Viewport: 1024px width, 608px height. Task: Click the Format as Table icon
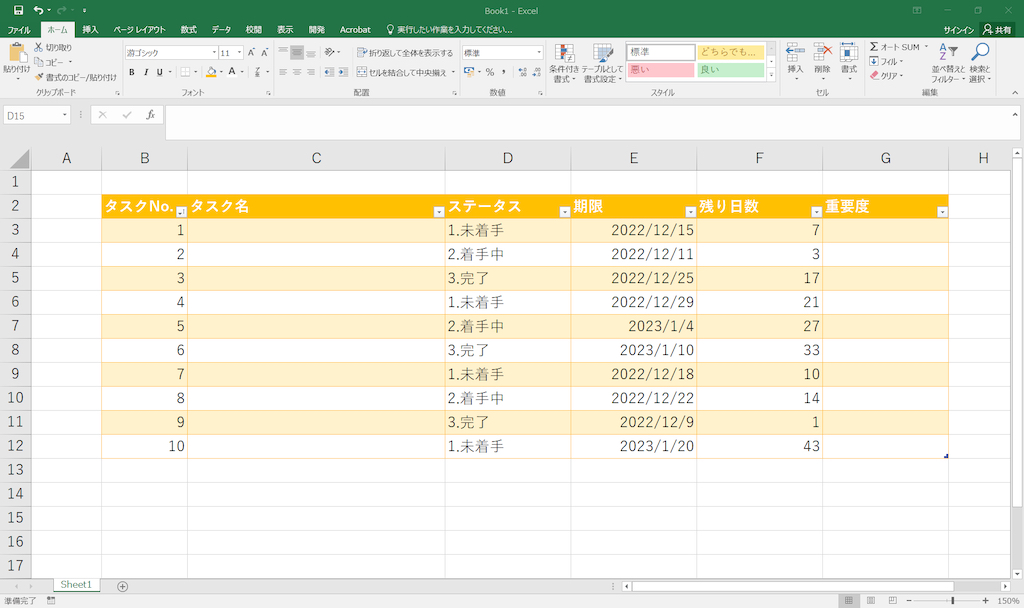602,54
